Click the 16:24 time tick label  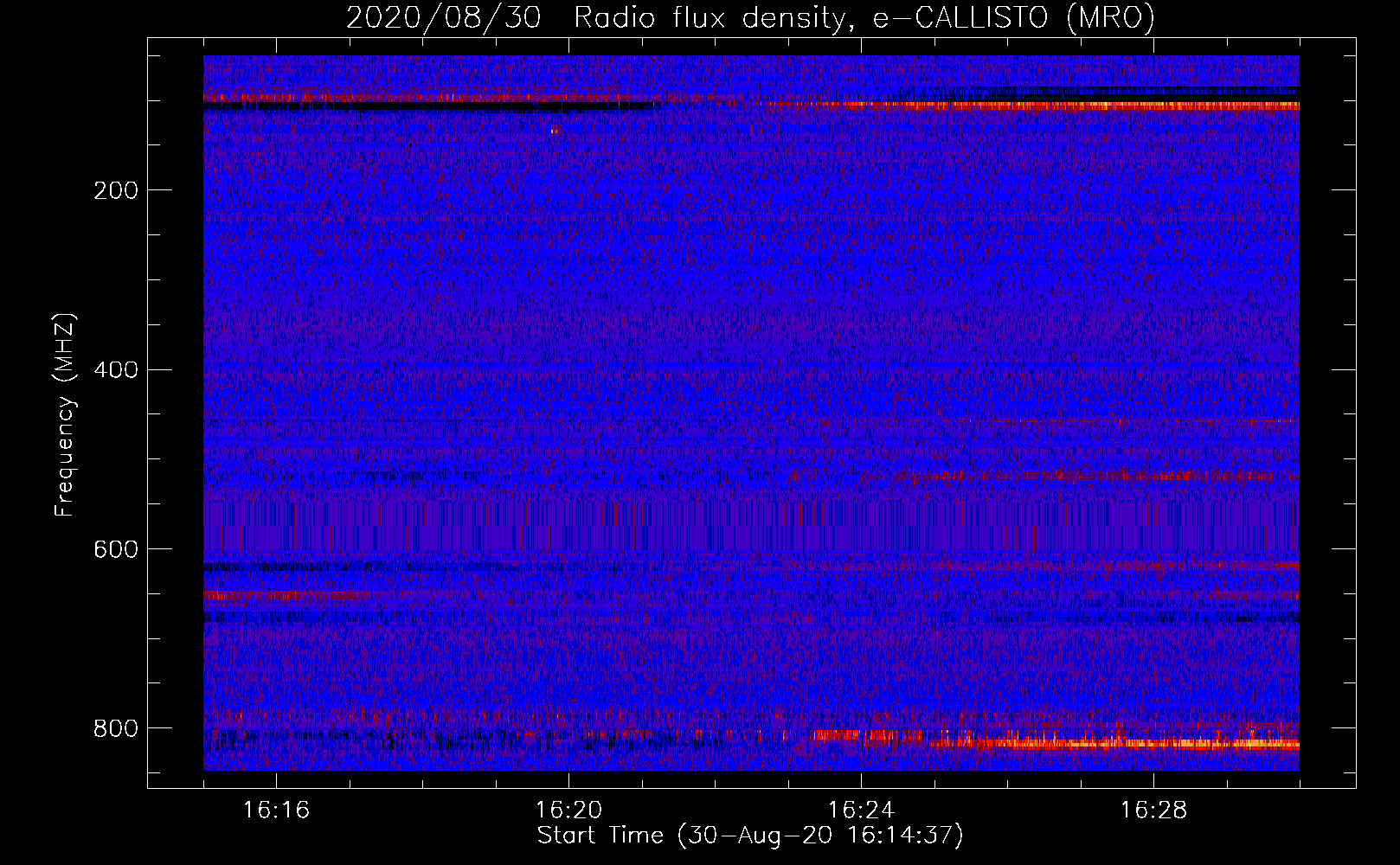click(x=861, y=810)
